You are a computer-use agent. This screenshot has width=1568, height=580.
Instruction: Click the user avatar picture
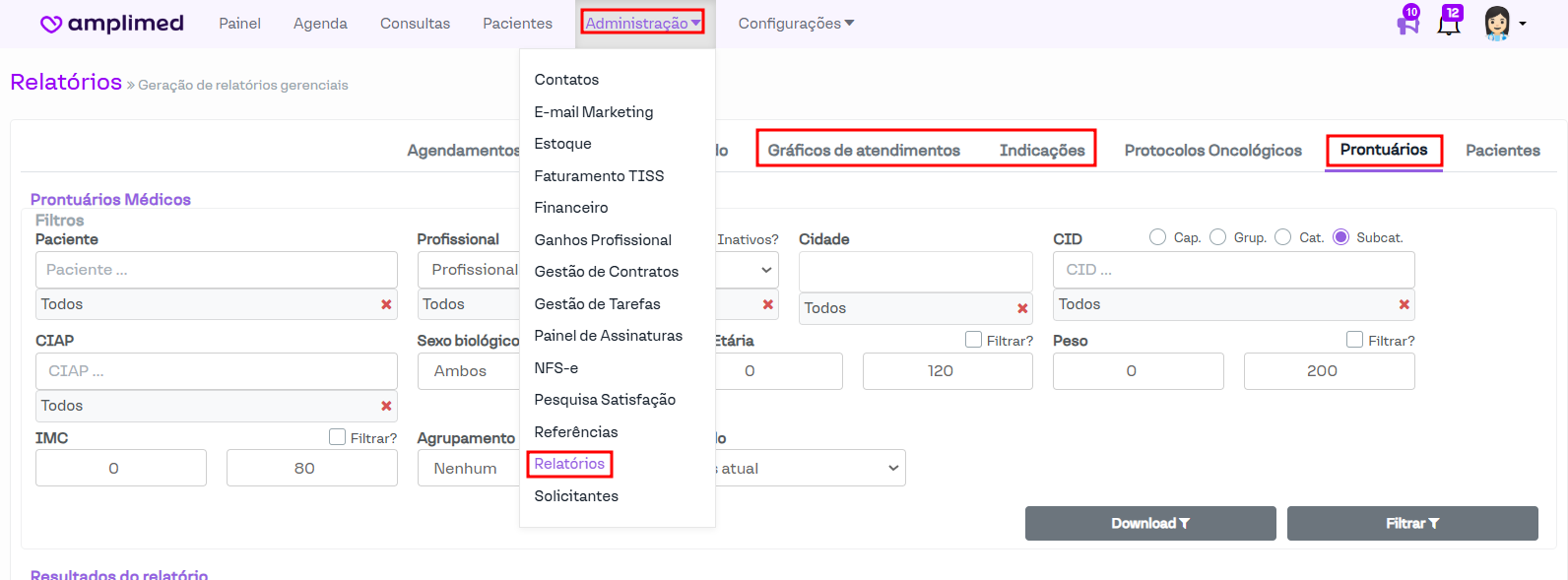click(x=1496, y=23)
